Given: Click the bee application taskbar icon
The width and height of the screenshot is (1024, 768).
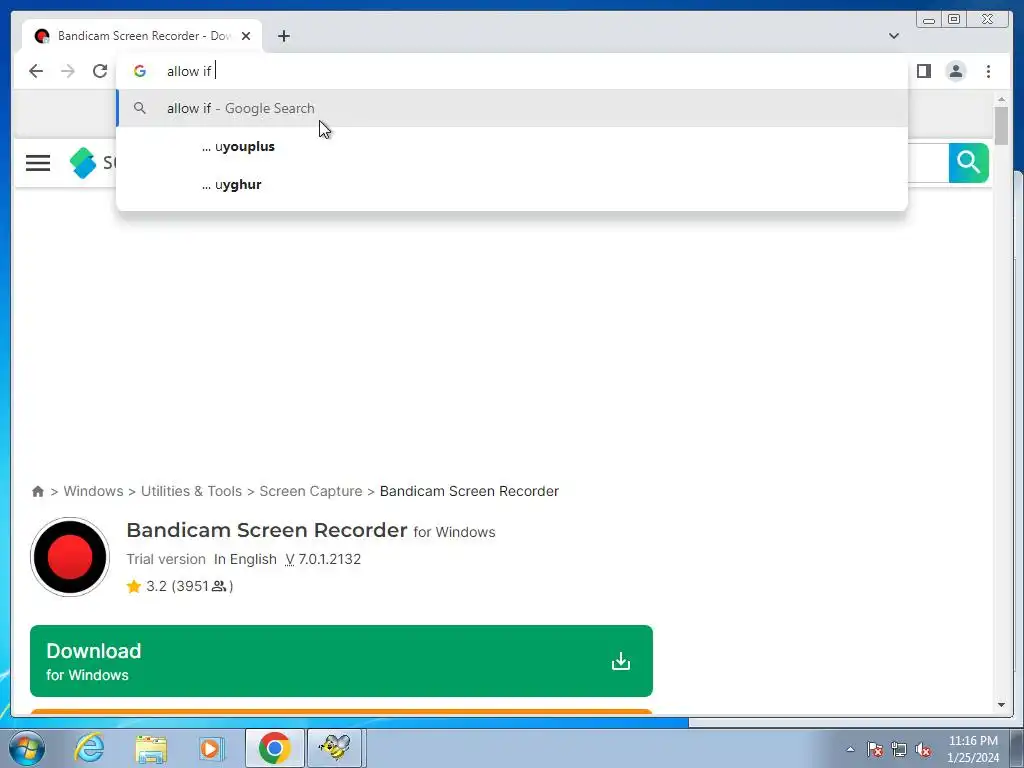Looking at the screenshot, I should 334,748.
